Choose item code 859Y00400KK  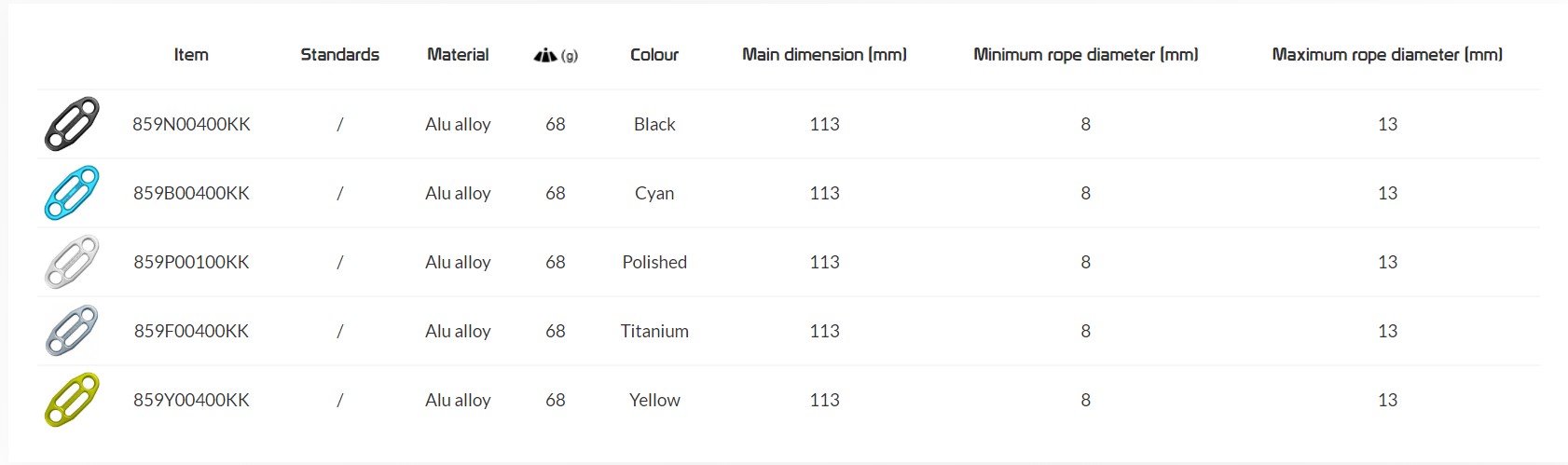[191, 400]
